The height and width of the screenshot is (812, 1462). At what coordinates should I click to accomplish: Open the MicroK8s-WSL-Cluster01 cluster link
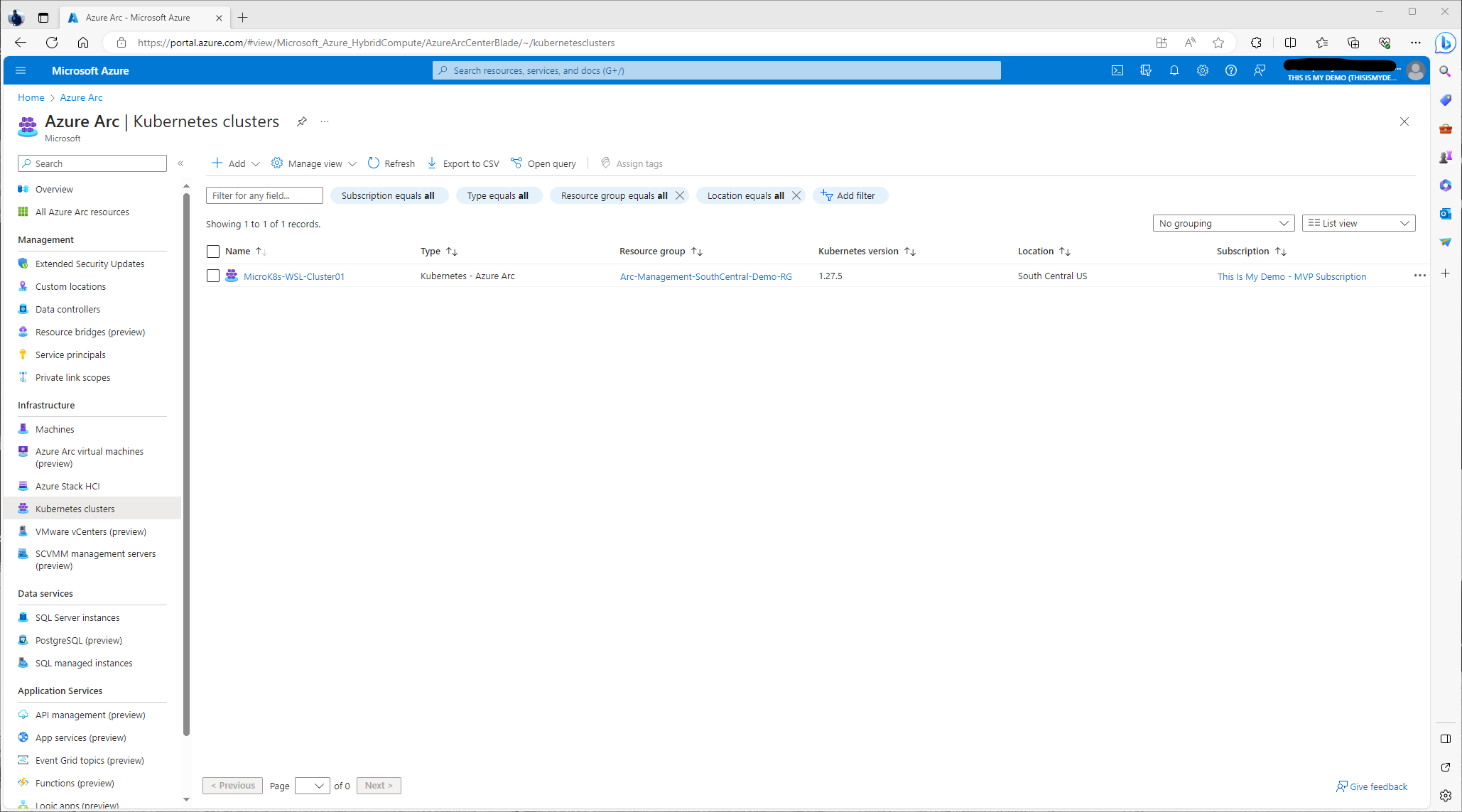tap(293, 276)
